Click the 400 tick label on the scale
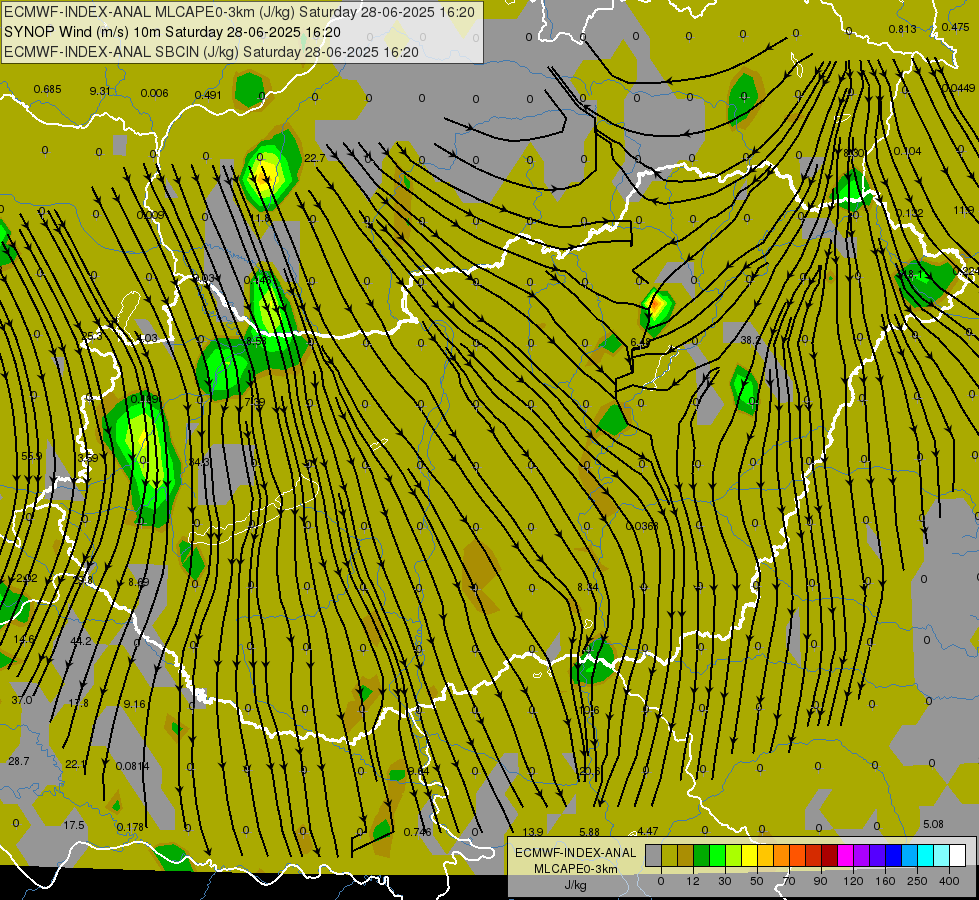Image resolution: width=979 pixels, height=900 pixels. pos(949,881)
